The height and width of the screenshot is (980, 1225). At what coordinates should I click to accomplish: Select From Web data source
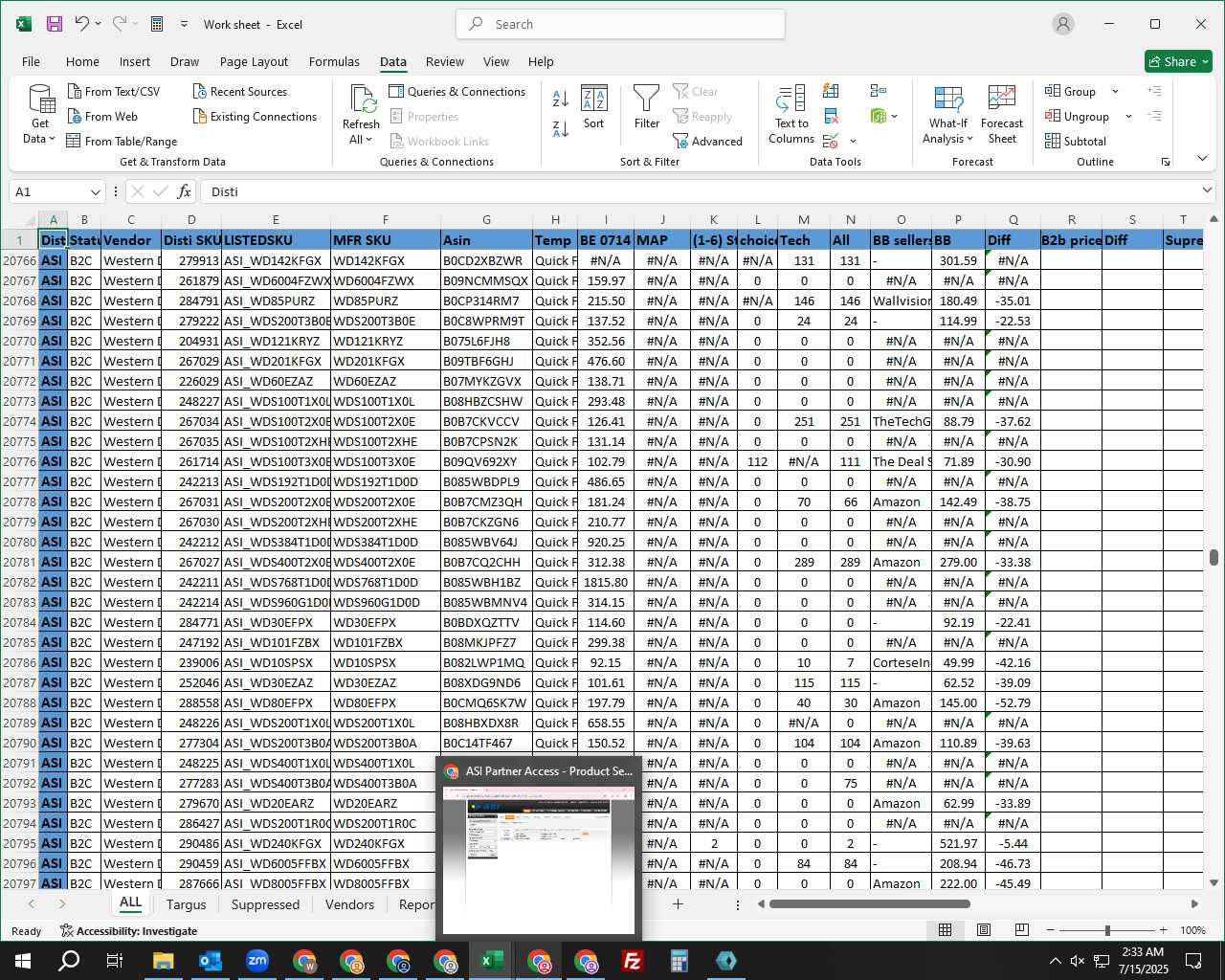102,117
